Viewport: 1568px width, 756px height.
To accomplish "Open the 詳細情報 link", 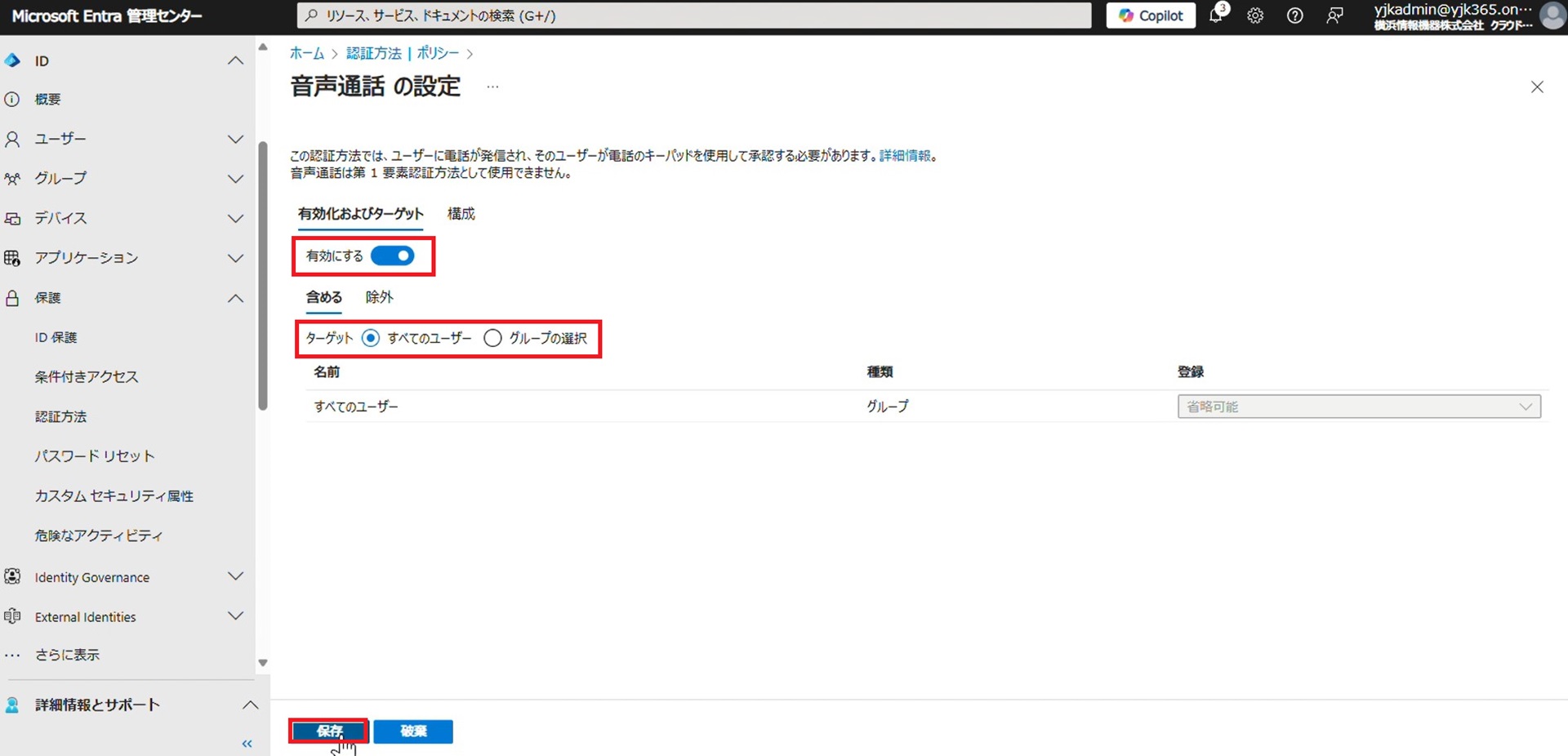I will pos(904,155).
